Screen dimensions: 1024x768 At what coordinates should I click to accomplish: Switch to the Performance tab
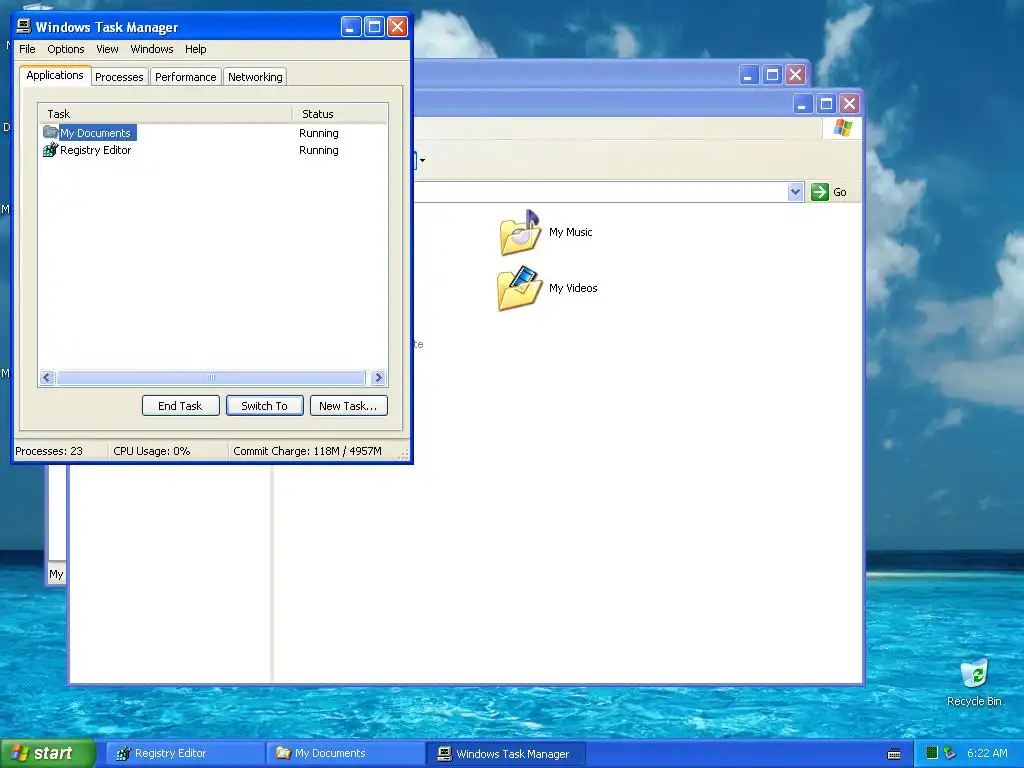(x=185, y=77)
